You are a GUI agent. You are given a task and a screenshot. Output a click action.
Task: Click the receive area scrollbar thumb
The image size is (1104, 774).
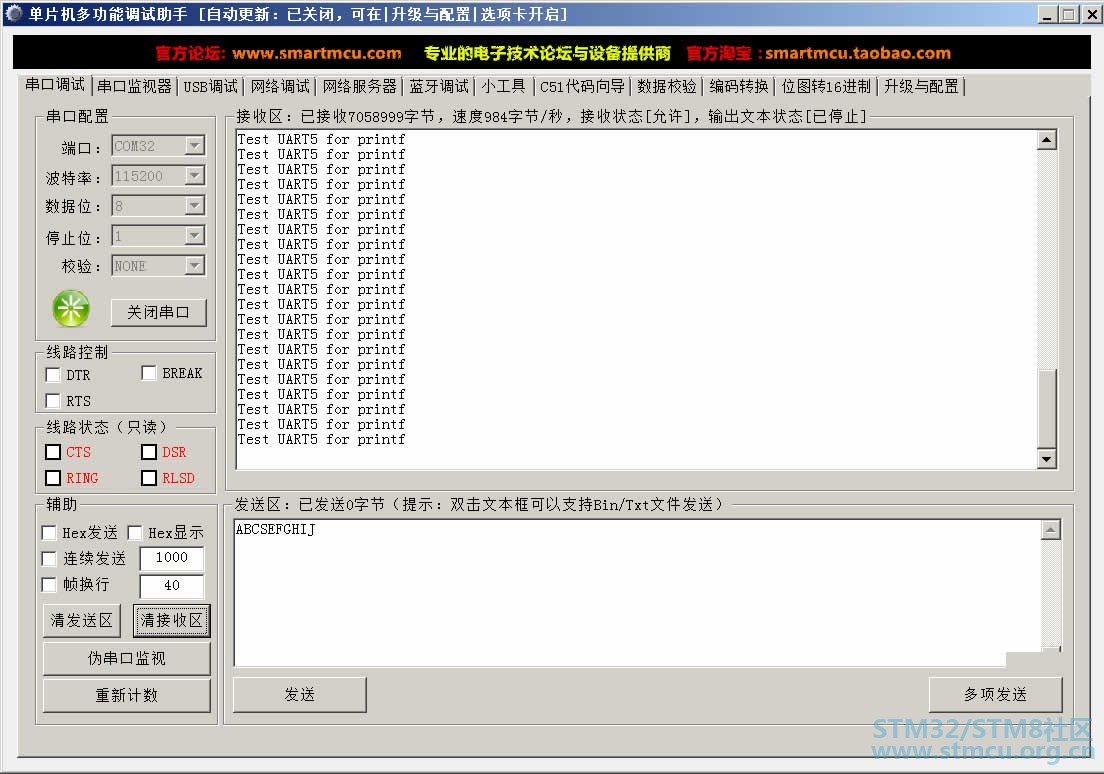coord(1047,408)
